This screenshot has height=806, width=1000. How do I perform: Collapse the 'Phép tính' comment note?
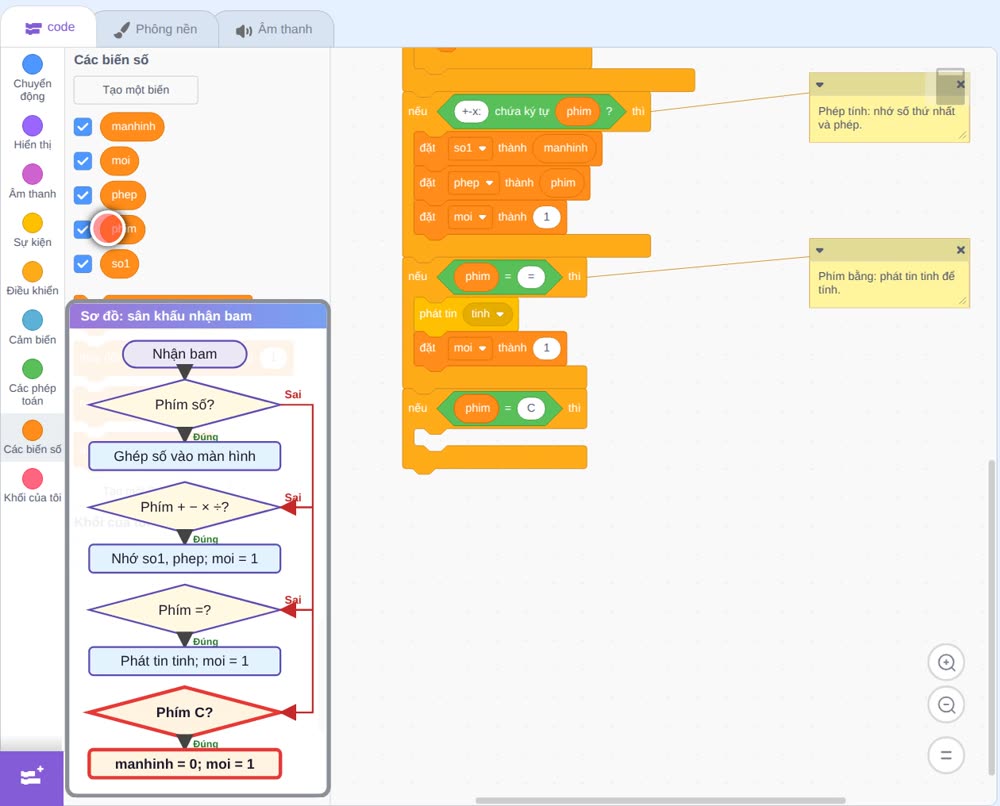820,85
